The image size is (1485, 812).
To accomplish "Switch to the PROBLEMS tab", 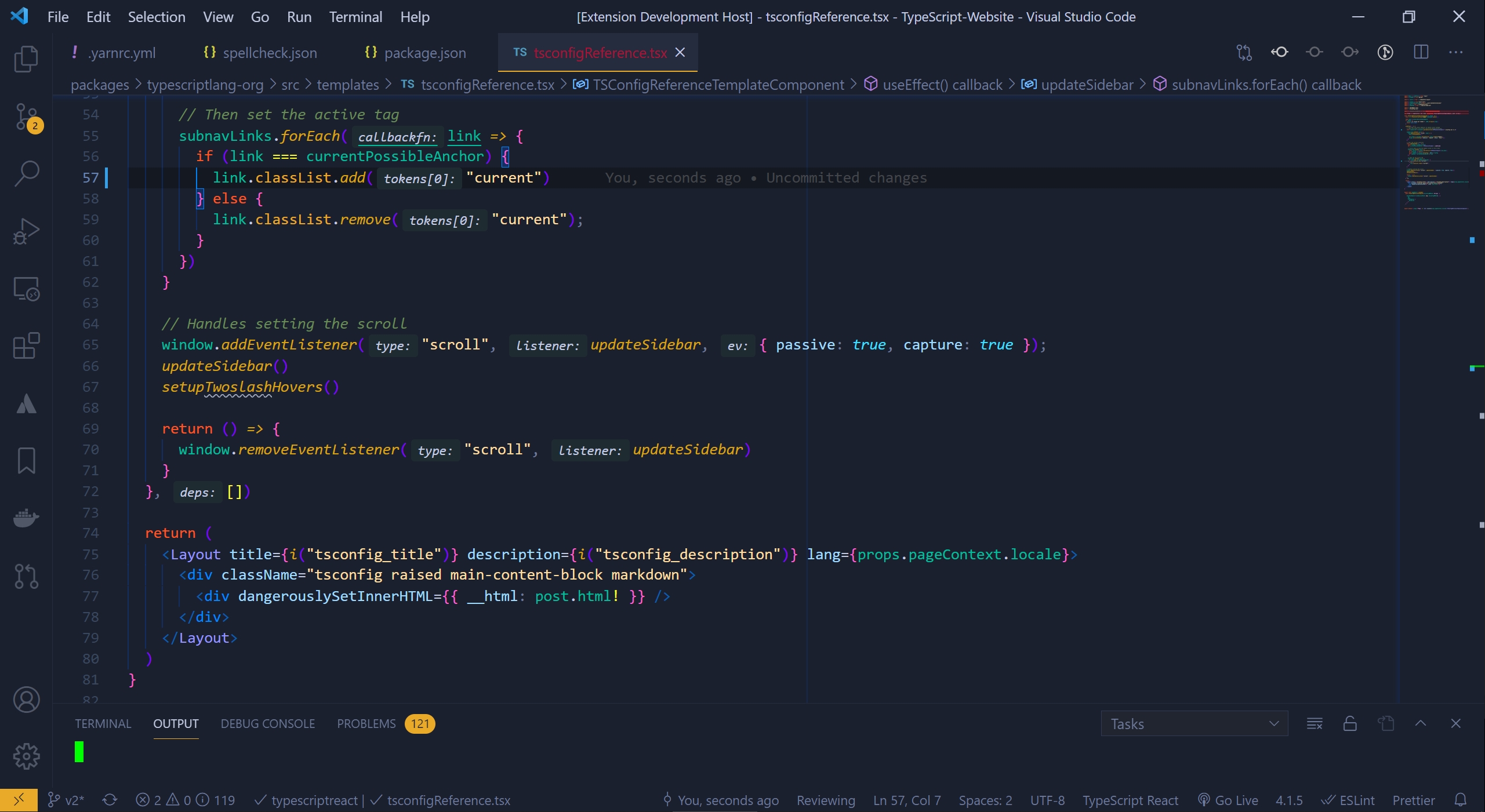I will pyautogui.click(x=366, y=723).
